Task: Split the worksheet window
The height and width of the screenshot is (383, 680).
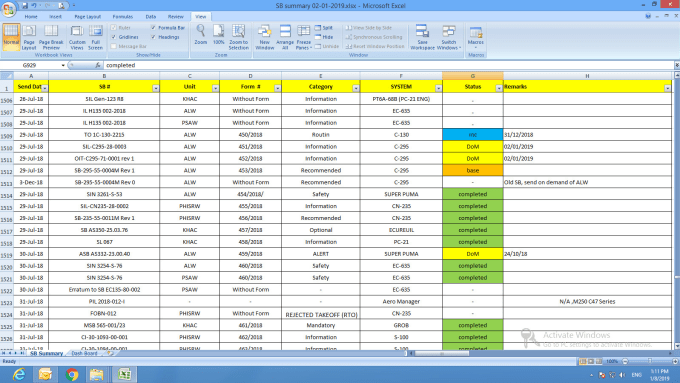Action: click(x=324, y=28)
